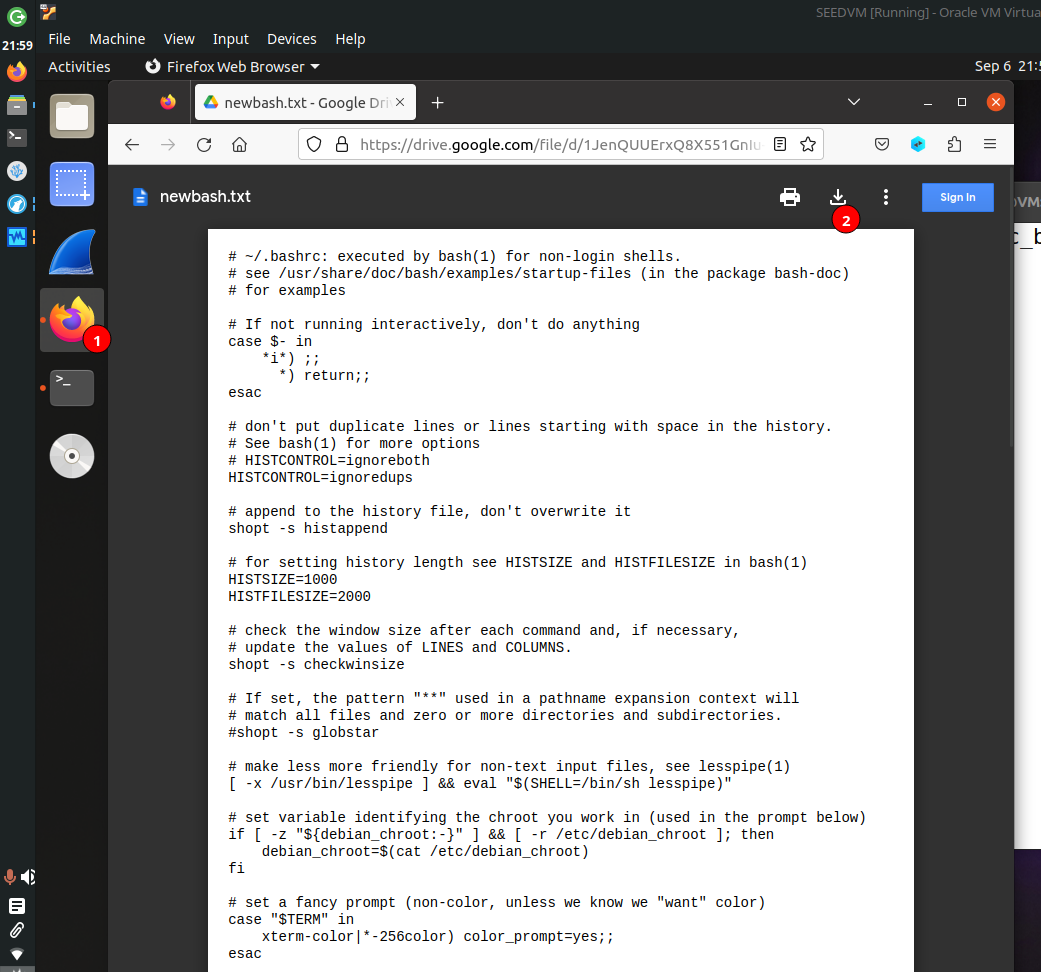Go to the Firefox home page
The width and height of the screenshot is (1041, 972).
(x=240, y=144)
